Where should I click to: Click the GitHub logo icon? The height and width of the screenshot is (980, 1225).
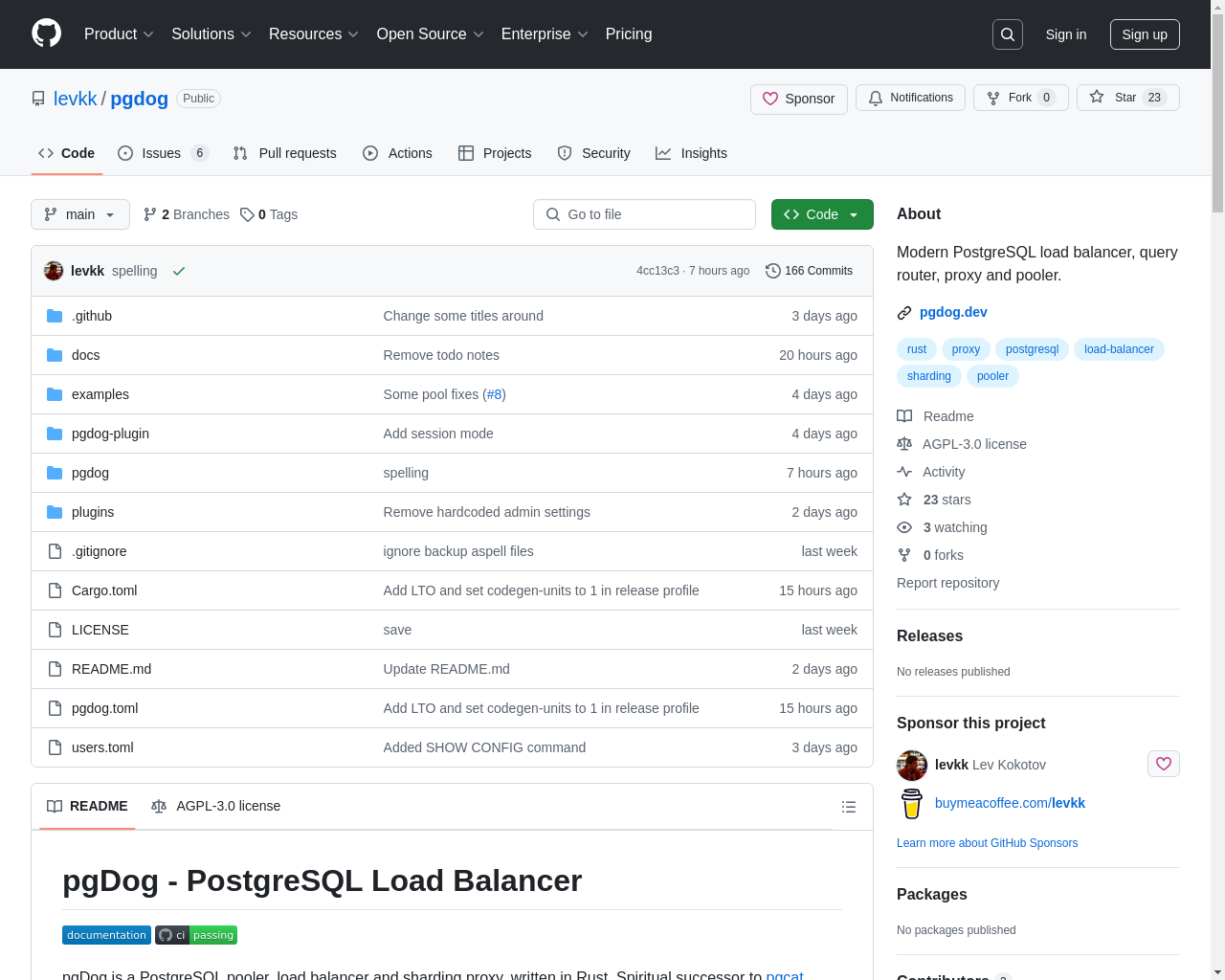(47, 33)
